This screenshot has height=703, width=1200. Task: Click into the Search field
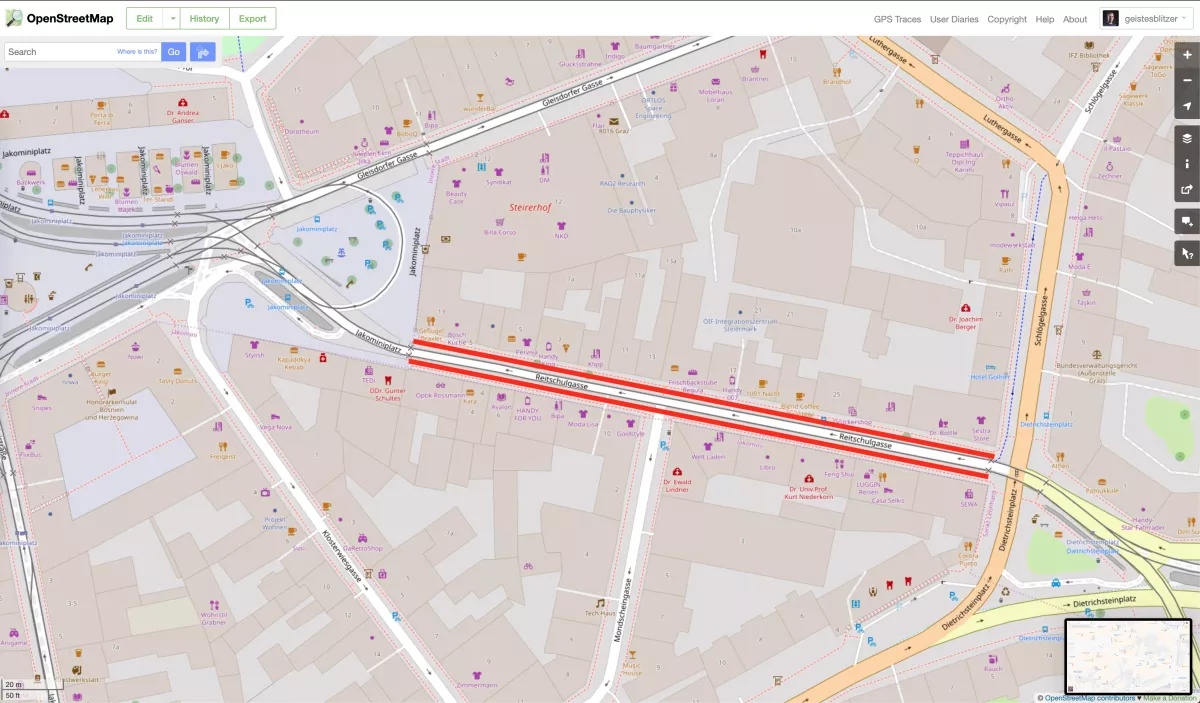click(60, 52)
